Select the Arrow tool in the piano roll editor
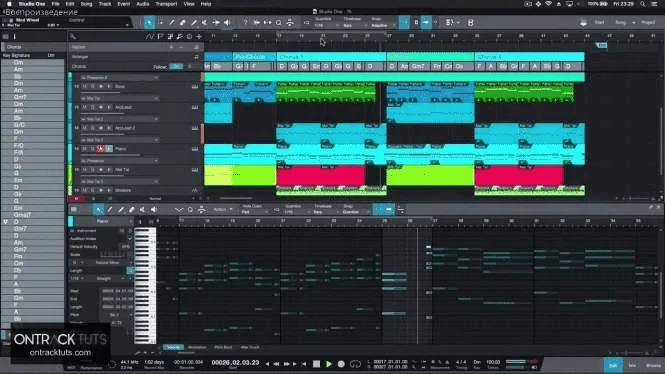665x374 pixels. [x=98, y=209]
